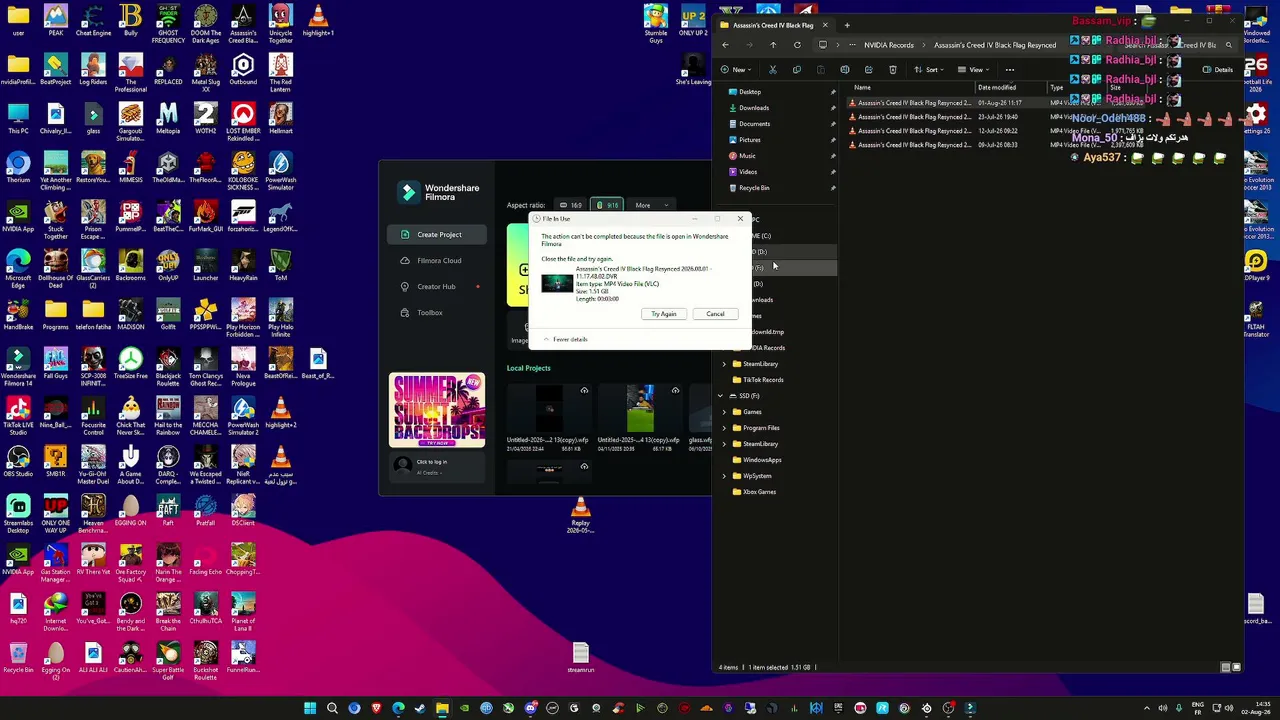This screenshot has width=1280, height=720.
Task: Click the Delete trash icon in Explorer toolbar
Action: tap(893, 70)
